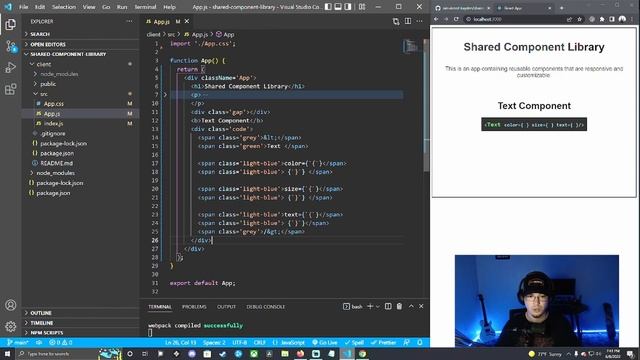The width and height of the screenshot is (640, 360).
Task: Open new browser tab with plus
Action: pos(562,8)
